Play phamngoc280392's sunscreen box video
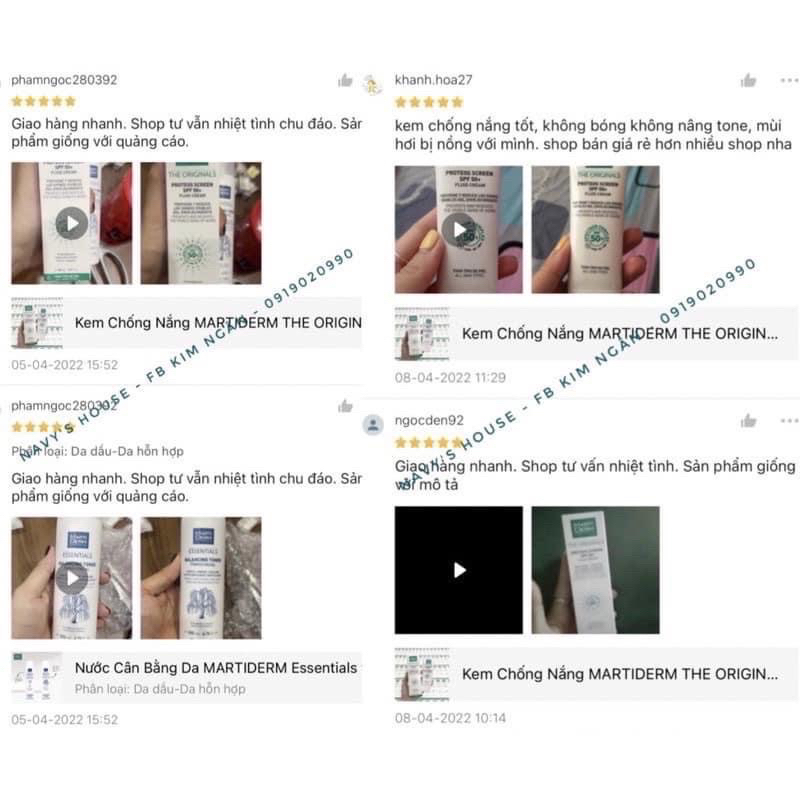800x800 pixels. (x=71, y=223)
